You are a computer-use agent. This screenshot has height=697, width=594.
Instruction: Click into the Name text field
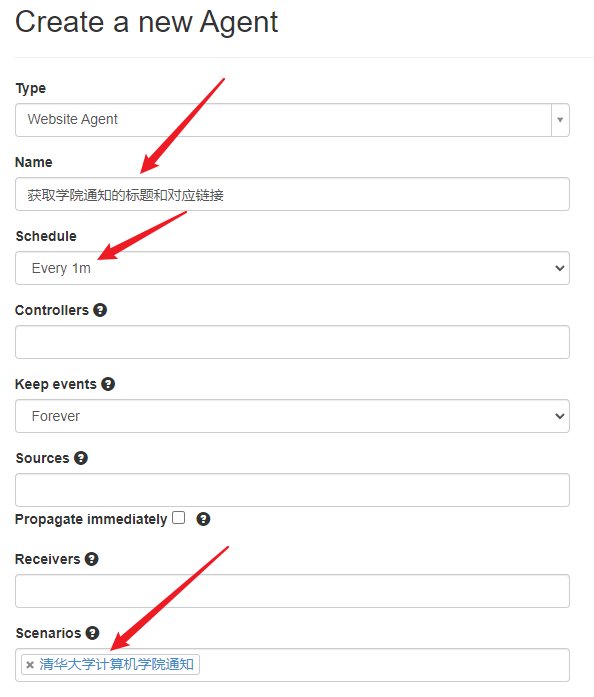click(x=292, y=194)
